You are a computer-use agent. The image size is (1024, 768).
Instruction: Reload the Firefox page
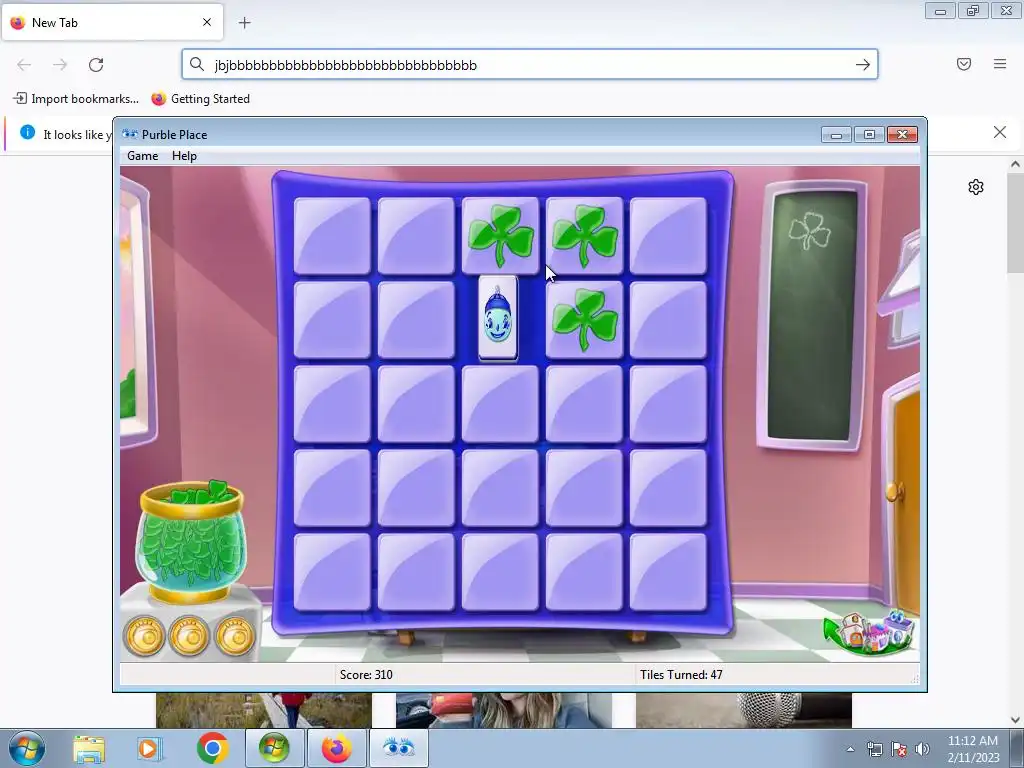tap(96, 65)
